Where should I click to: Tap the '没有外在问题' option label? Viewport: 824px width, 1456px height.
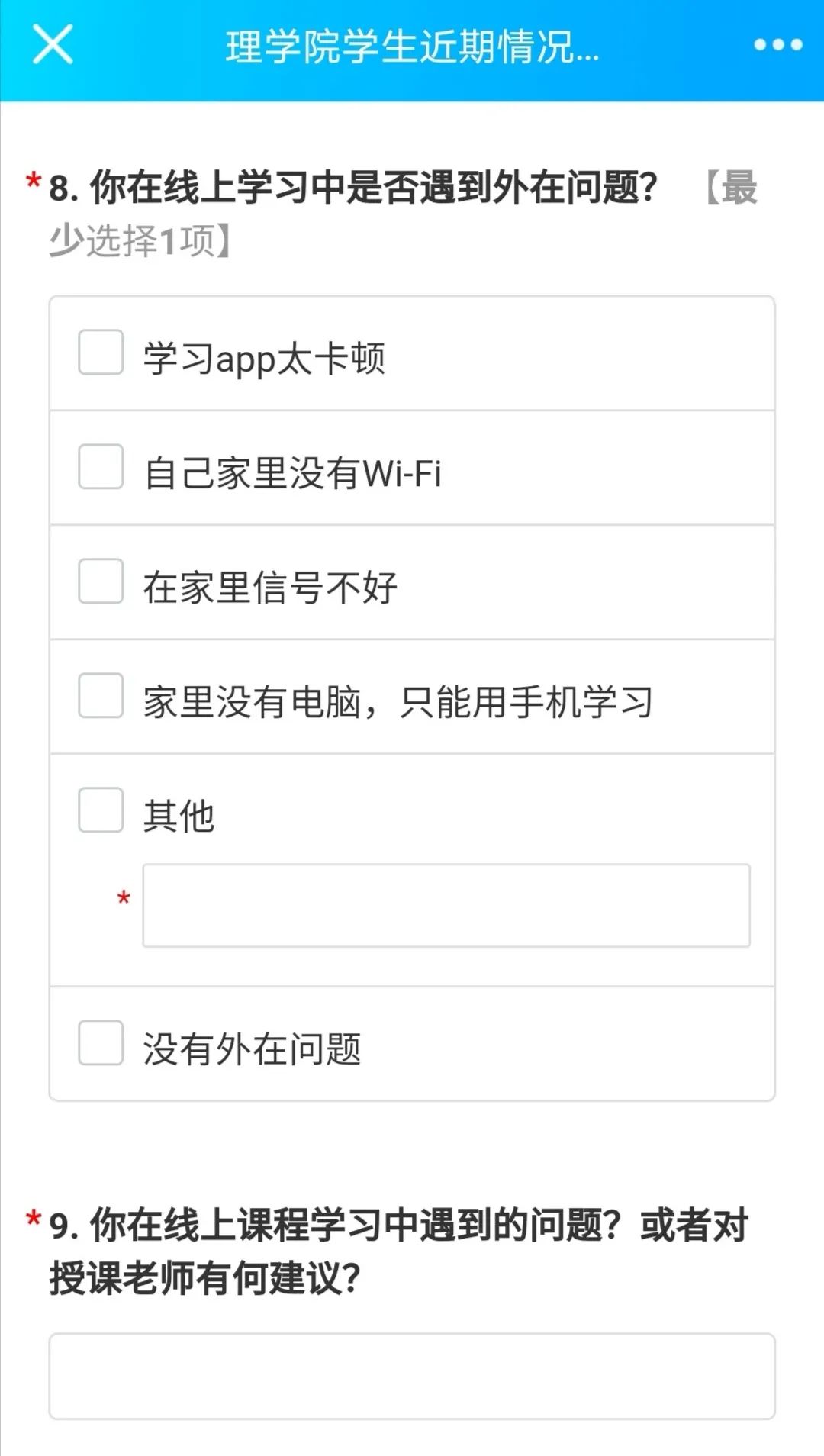(x=252, y=1049)
